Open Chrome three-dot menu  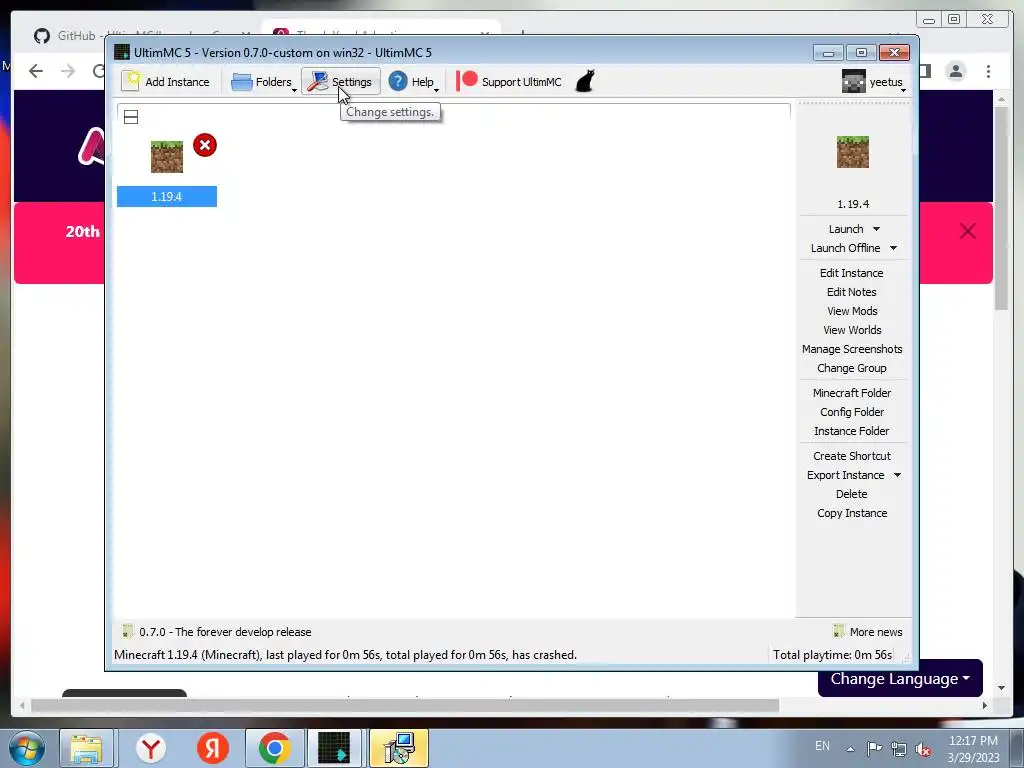pos(989,71)
